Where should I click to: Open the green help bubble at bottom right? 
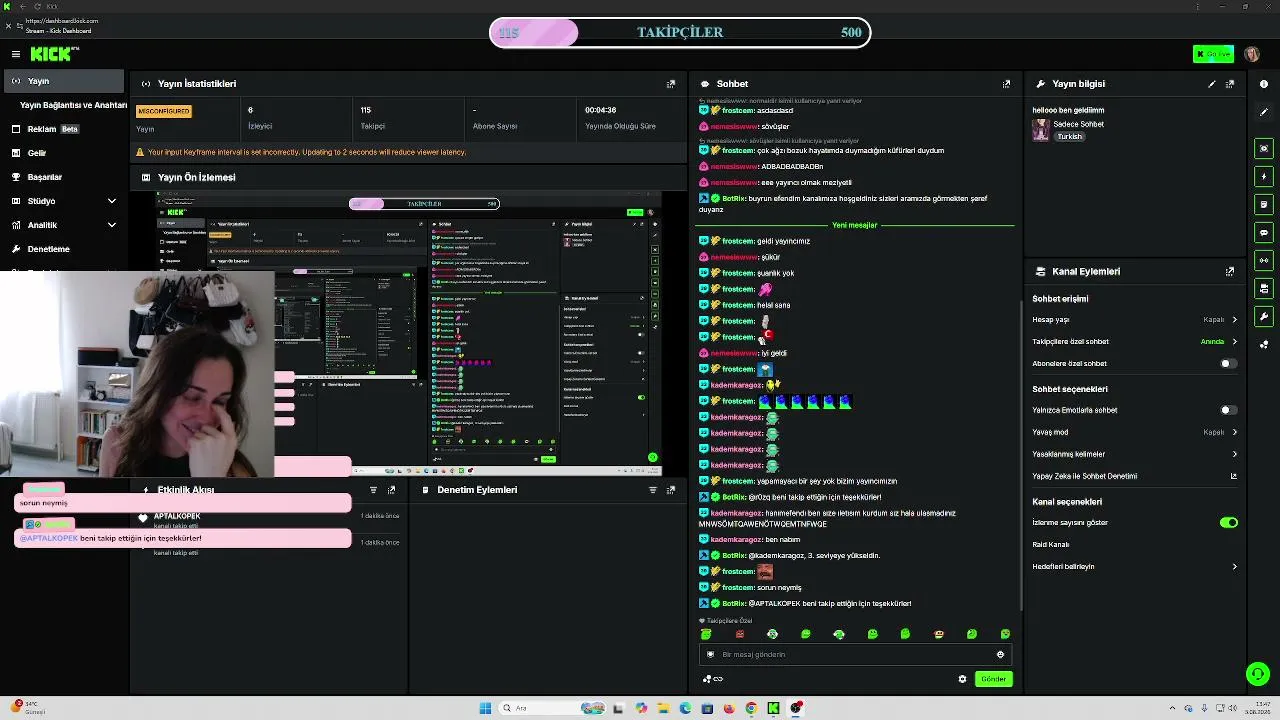1257,674
